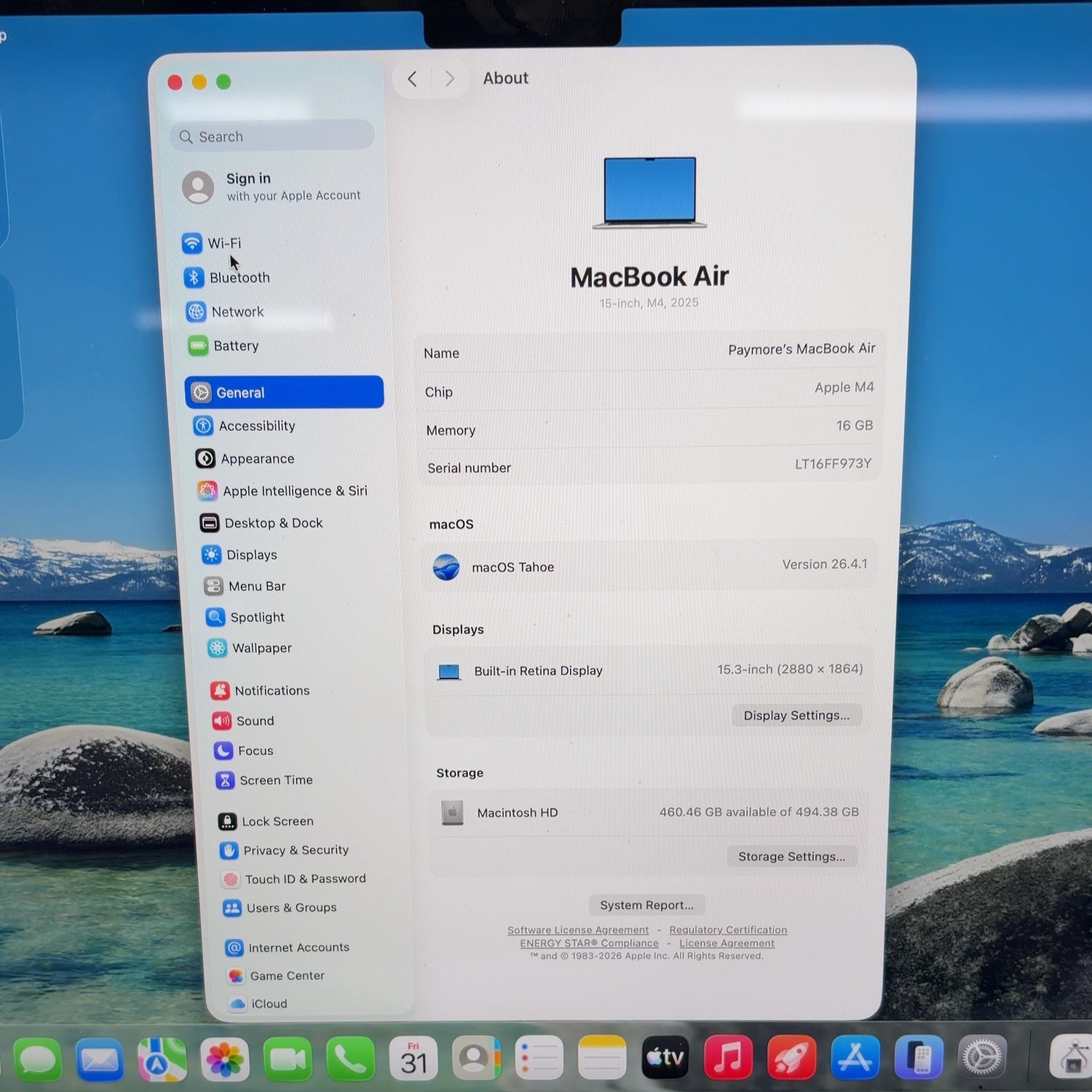This screenshot has width=1092, height=1092.
Task: Open ENERGY STAR Compliance link
Action: [x=589, y=943]
